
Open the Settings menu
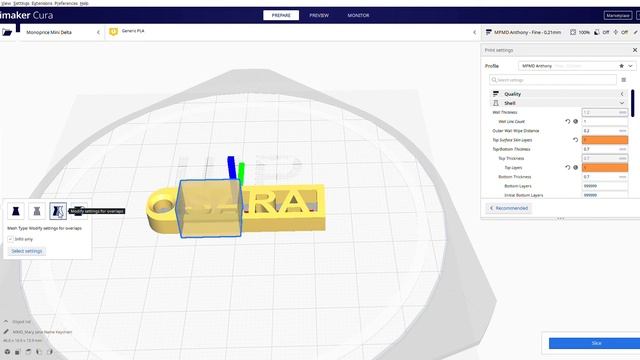[21, 3]
